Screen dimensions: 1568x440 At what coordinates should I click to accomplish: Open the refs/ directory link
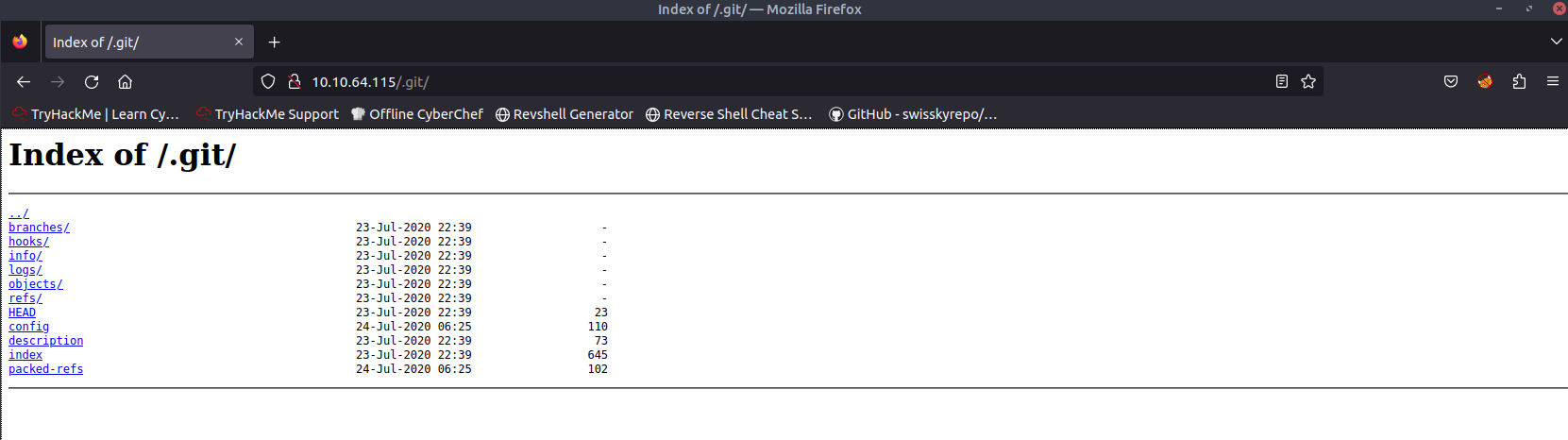click(25, 298)
